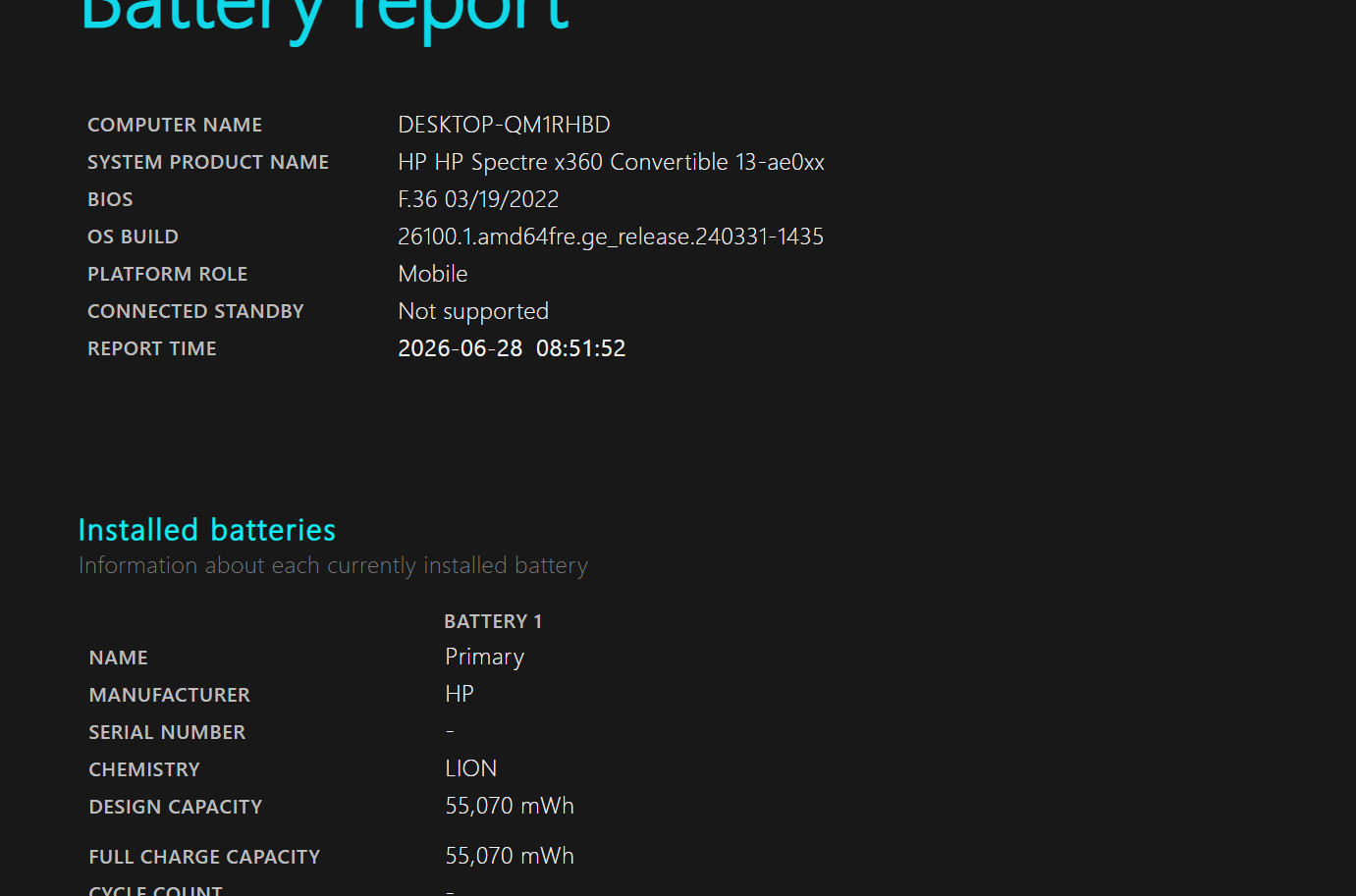1356x896 pixels.
Task: Select 'Information about each currently installed battery' subtitle
Action: coord(333,565)
